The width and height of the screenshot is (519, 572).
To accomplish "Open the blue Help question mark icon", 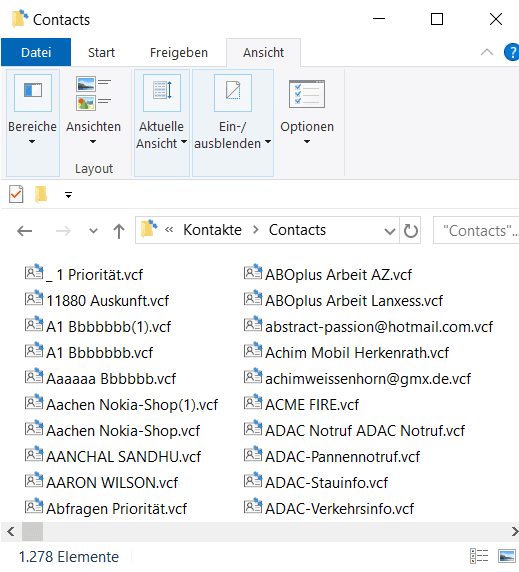I will [x=512, y=52].
